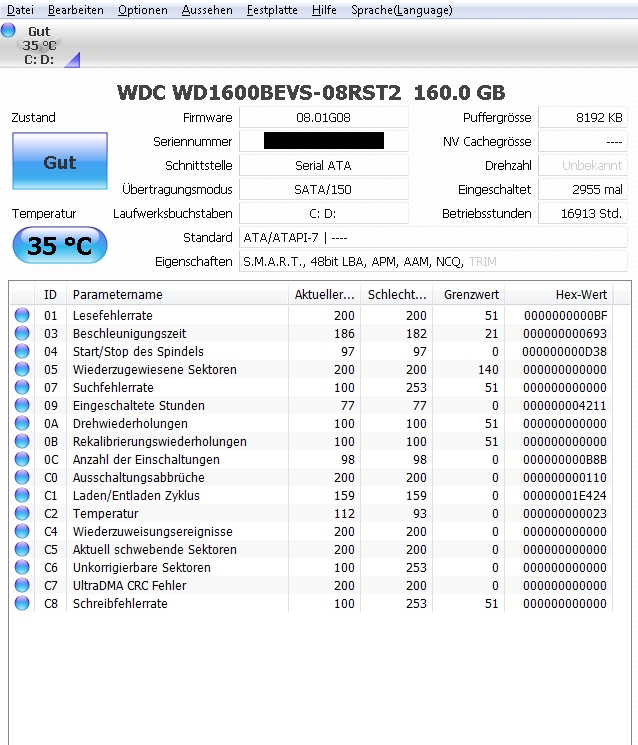Click hex value 0000000000BF
638x745 pixels.
click(565, 315)
